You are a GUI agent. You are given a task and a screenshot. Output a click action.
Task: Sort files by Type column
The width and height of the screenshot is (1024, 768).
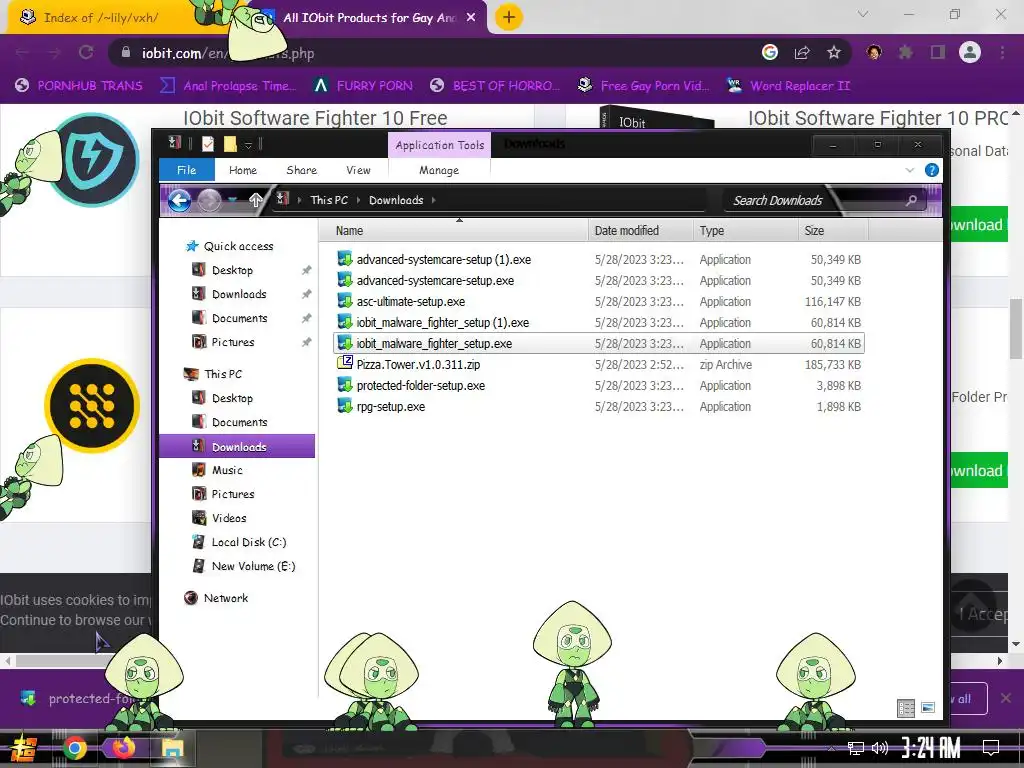coord(745,231)
